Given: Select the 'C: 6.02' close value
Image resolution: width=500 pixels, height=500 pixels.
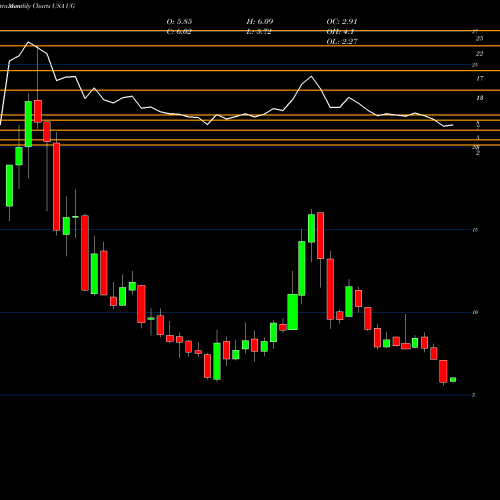Looking at the screenshot, I should [179, 32].
